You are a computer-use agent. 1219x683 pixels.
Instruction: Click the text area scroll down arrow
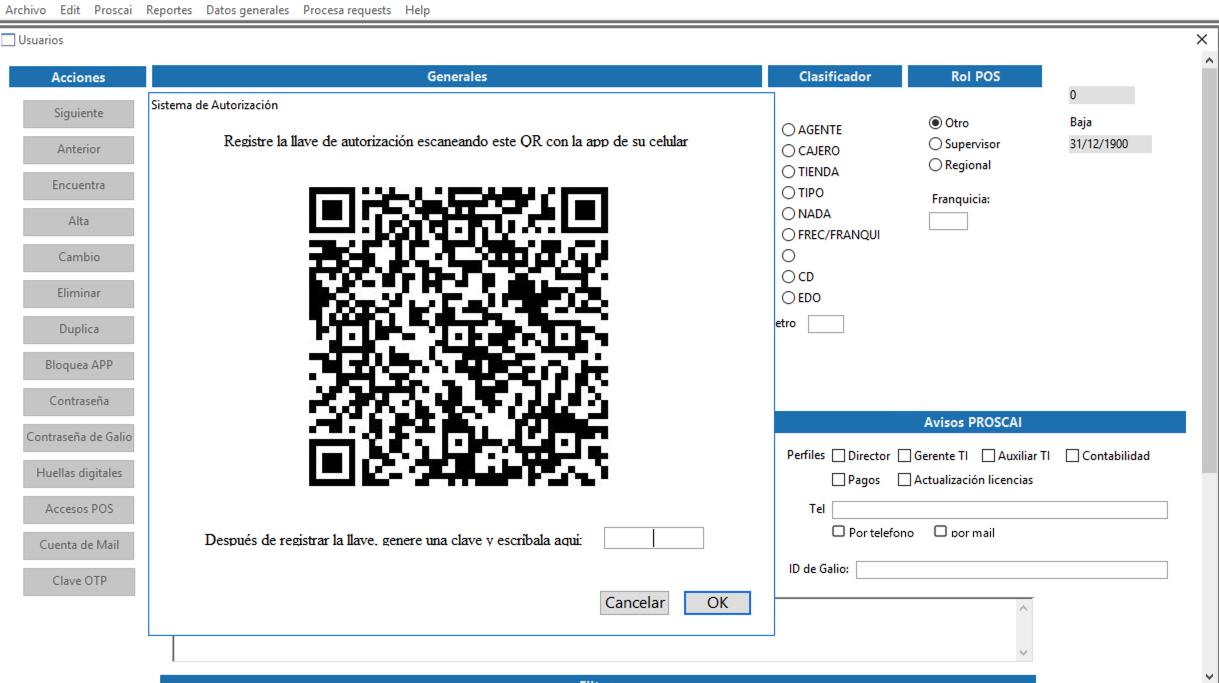(x=1024, y=652)
